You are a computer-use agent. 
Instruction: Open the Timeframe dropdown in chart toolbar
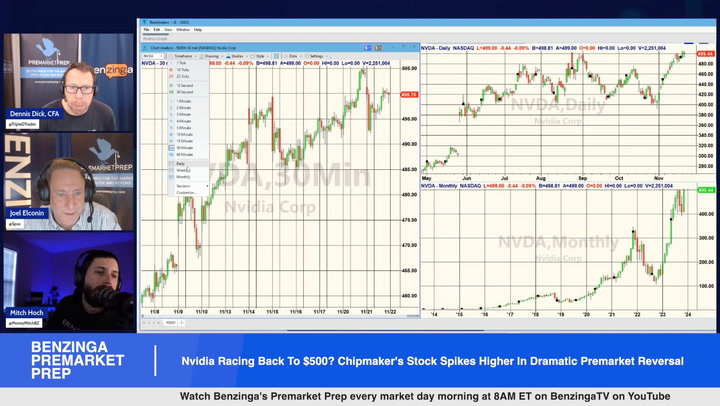click(182, 56)
